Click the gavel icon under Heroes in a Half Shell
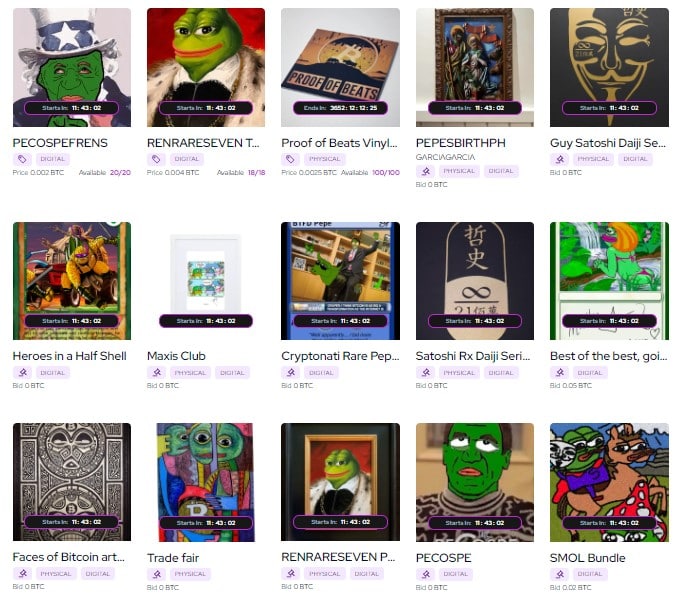Screen dimensions: 682x598 pyautogui.click(x=22, y=373)
